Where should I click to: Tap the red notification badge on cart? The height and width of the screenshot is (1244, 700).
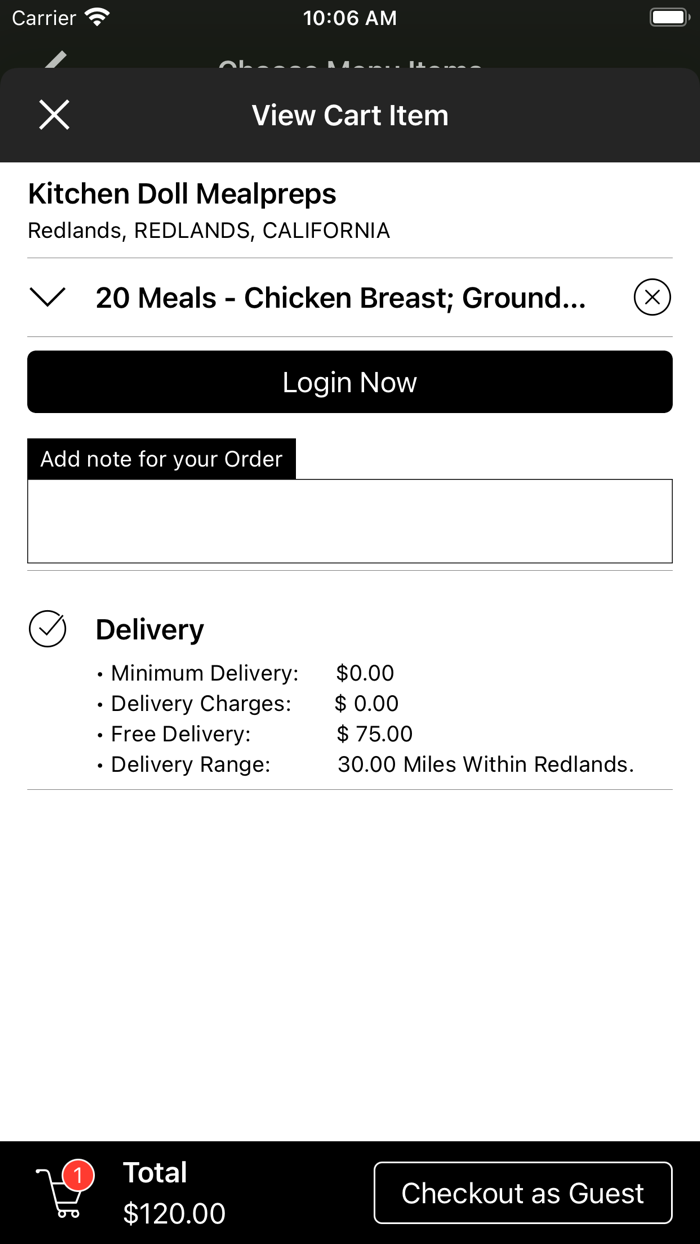(x=77, y=1176)
